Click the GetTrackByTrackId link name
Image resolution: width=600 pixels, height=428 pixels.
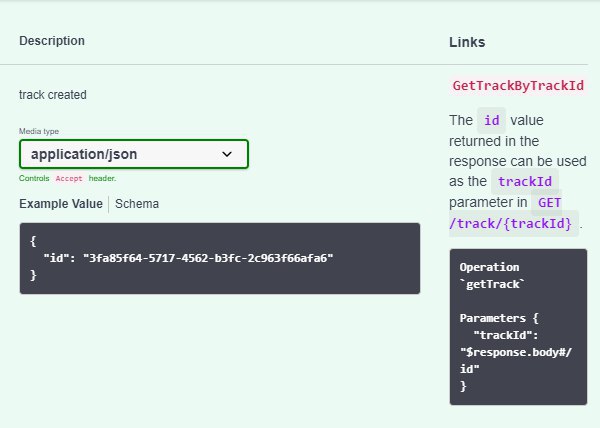coord(518,86)
